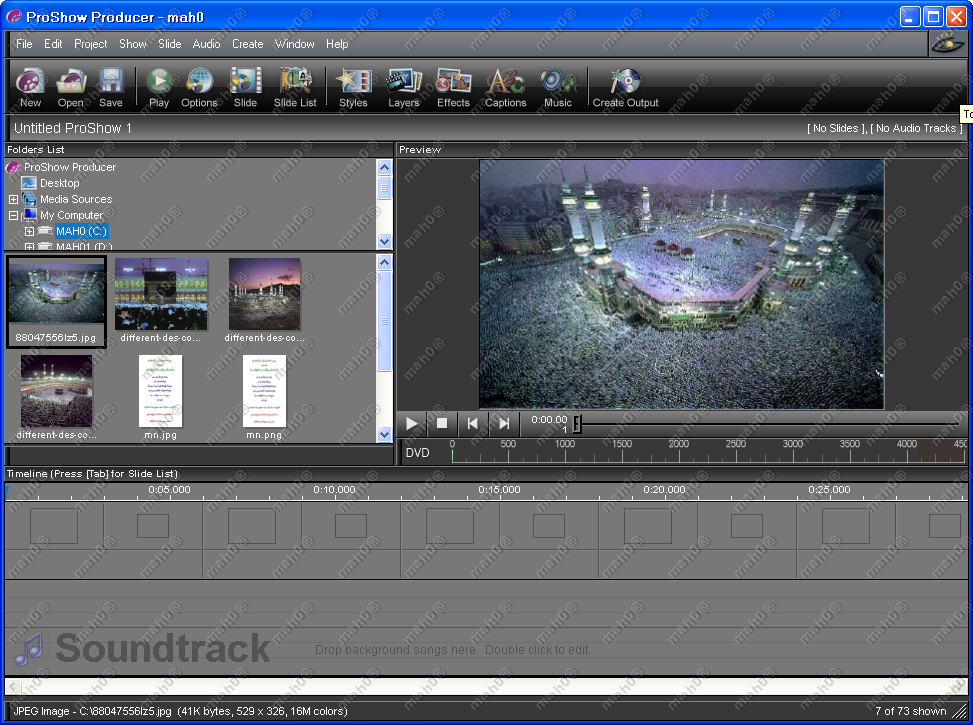Open the Effects toolbar icon

453,86
